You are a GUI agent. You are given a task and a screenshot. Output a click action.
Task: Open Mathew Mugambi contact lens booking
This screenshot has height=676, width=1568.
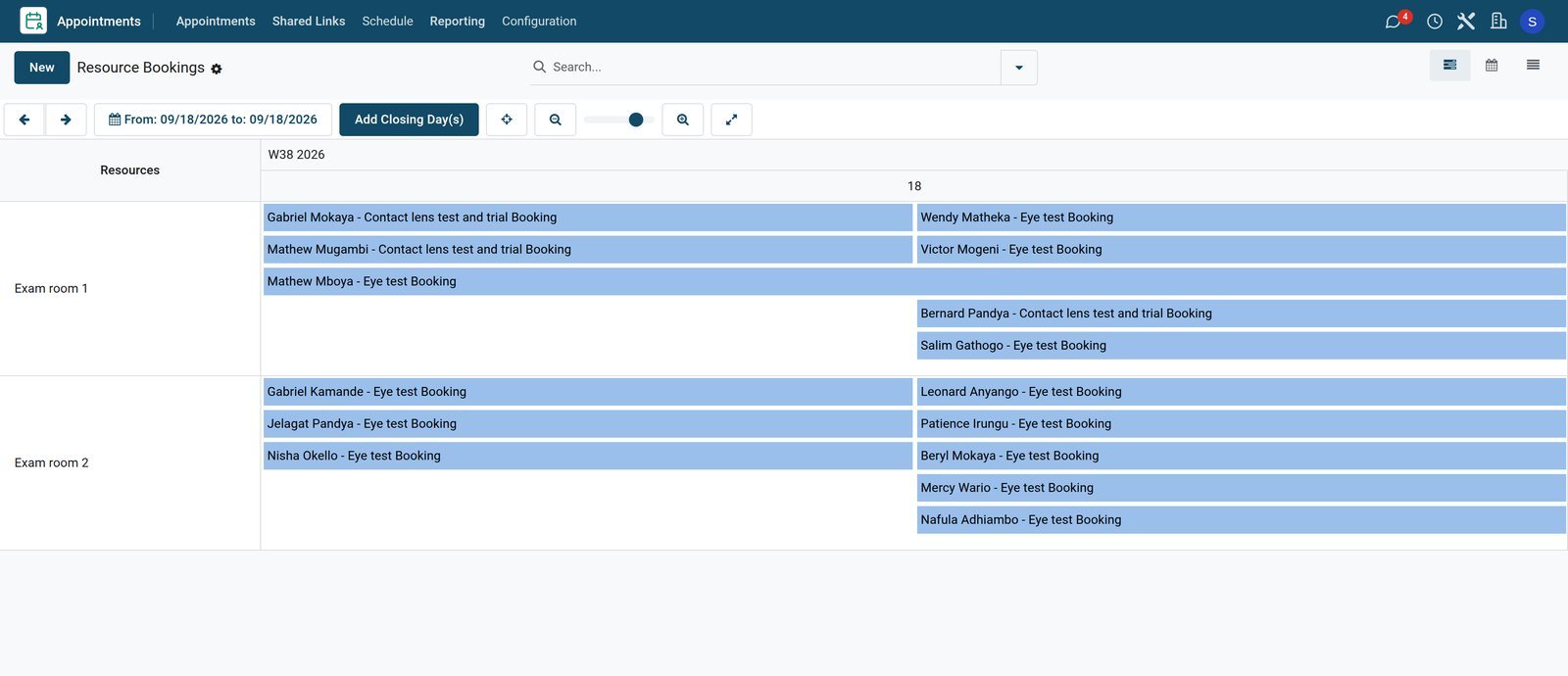588,250
